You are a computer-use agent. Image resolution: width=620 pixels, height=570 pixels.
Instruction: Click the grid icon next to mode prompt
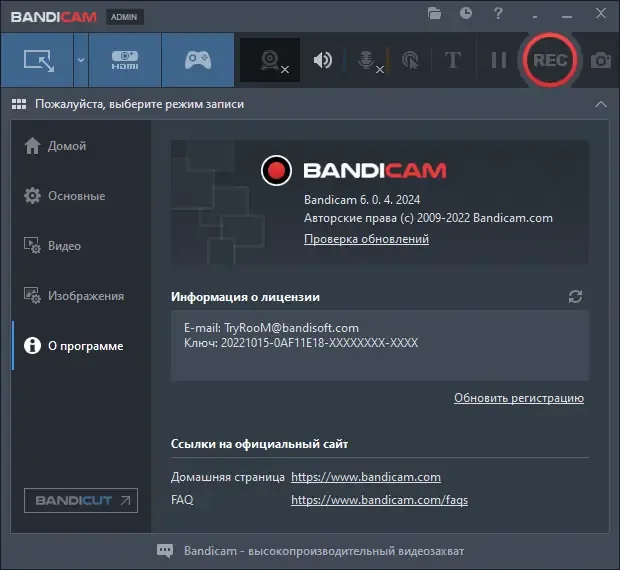point(19,104)
